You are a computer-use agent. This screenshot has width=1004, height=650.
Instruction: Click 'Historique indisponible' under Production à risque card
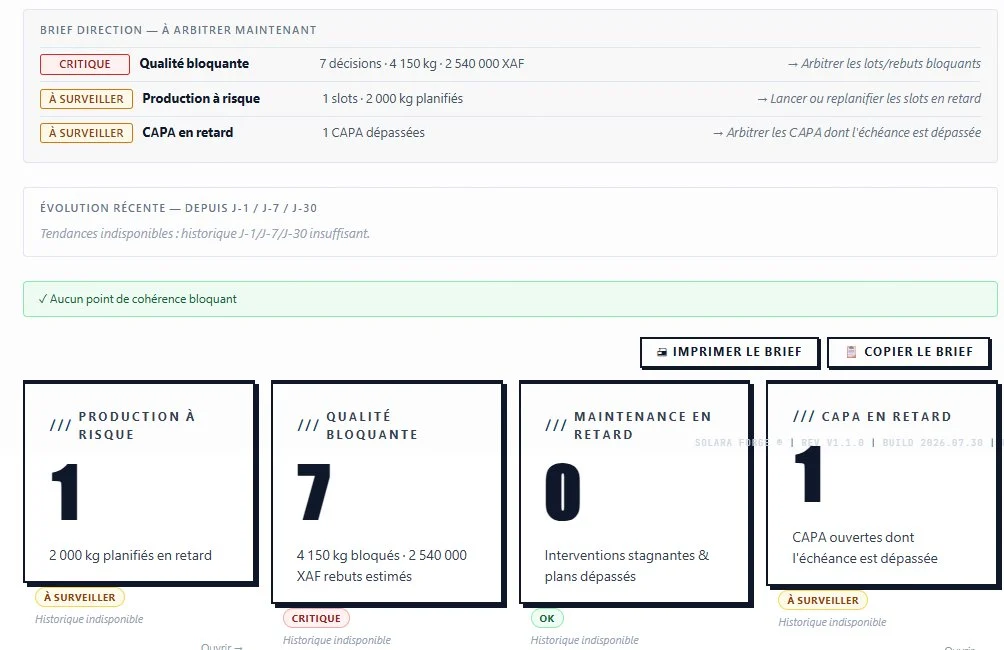(x=89, y=619)
